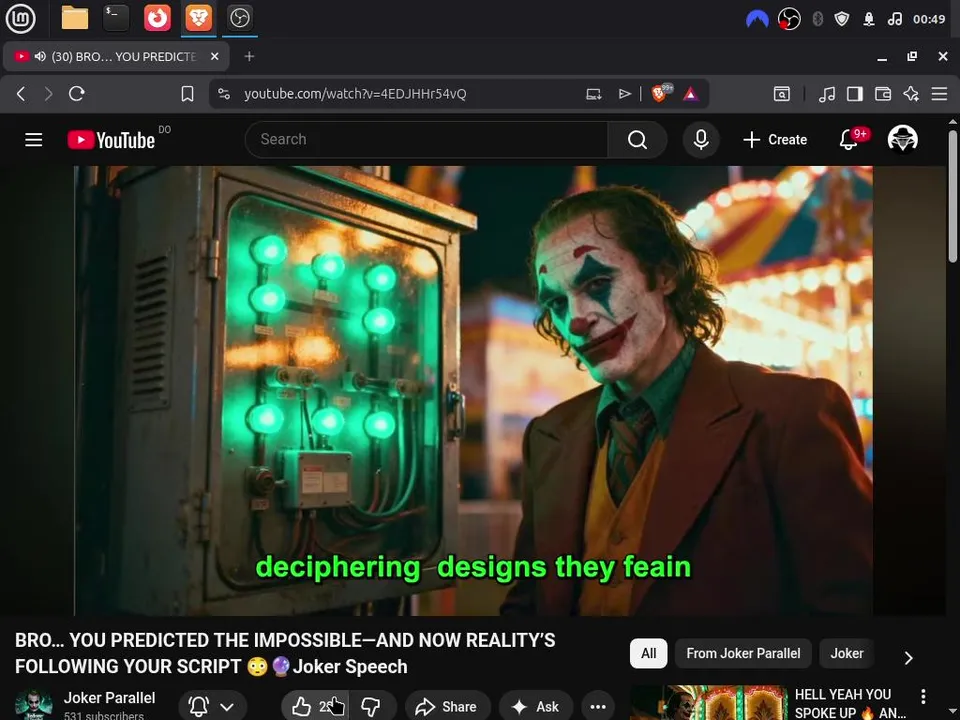Open the security shield tray icon

pos(842,19)
